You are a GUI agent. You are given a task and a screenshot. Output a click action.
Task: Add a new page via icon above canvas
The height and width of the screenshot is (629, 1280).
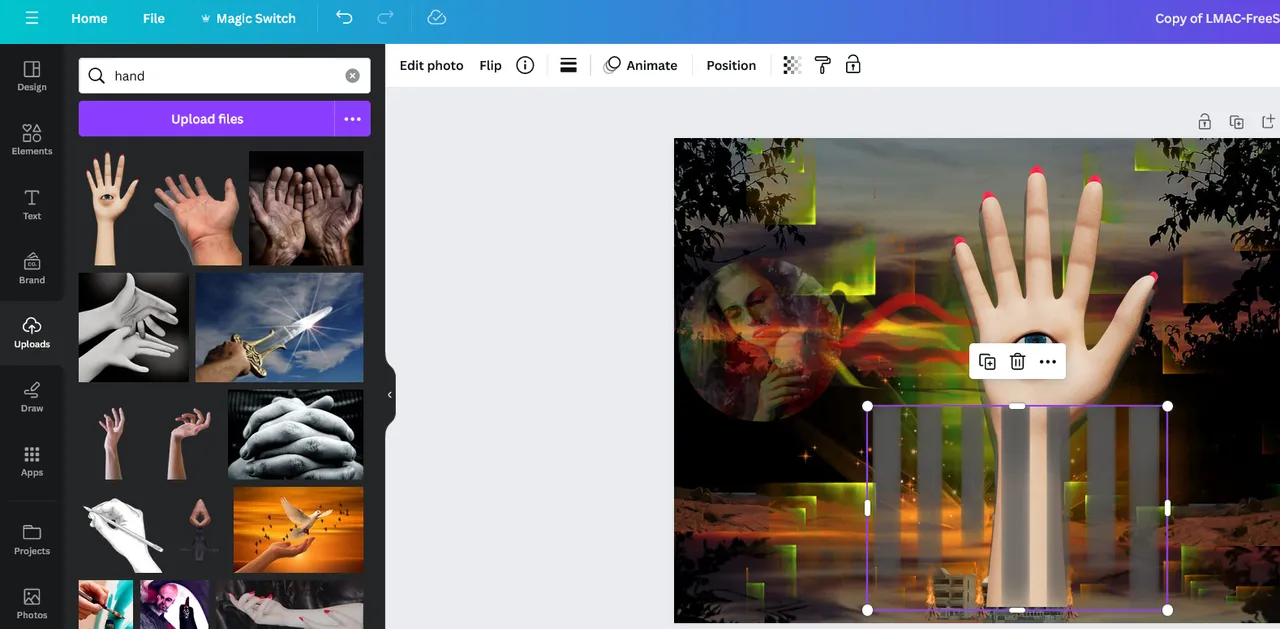(x=1268, y=122)
